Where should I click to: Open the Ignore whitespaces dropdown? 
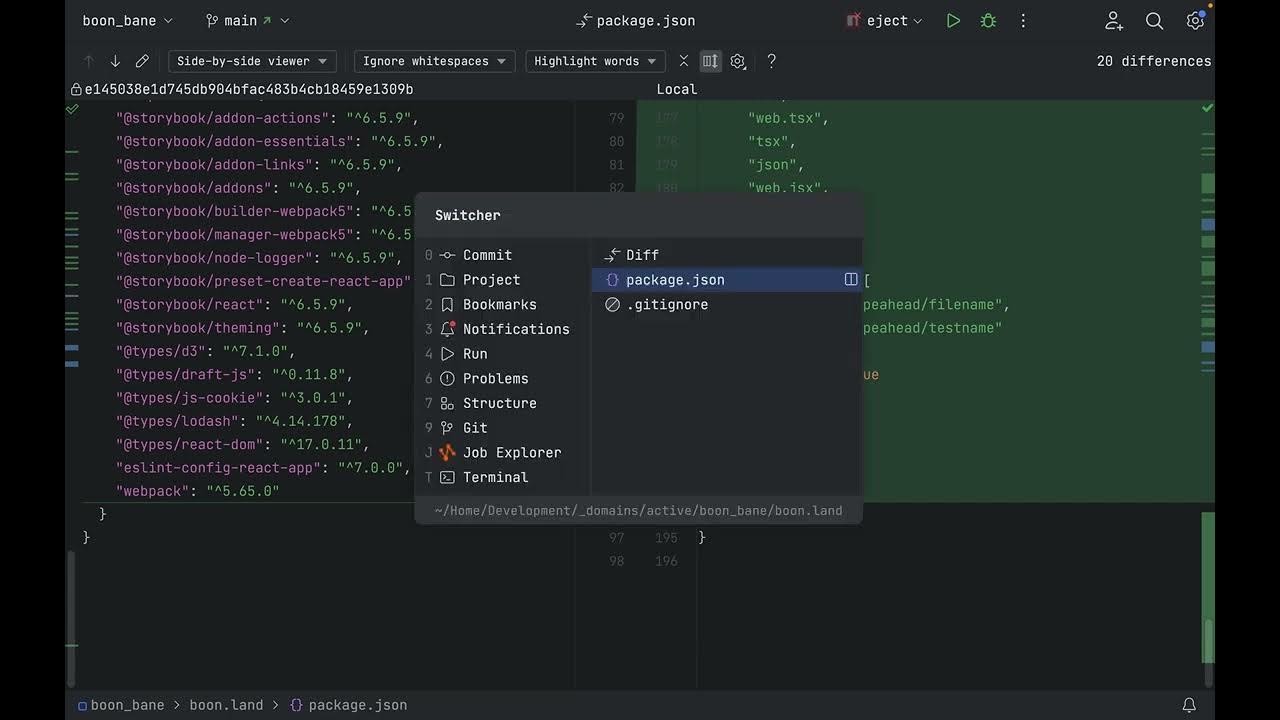click(435, 61)
